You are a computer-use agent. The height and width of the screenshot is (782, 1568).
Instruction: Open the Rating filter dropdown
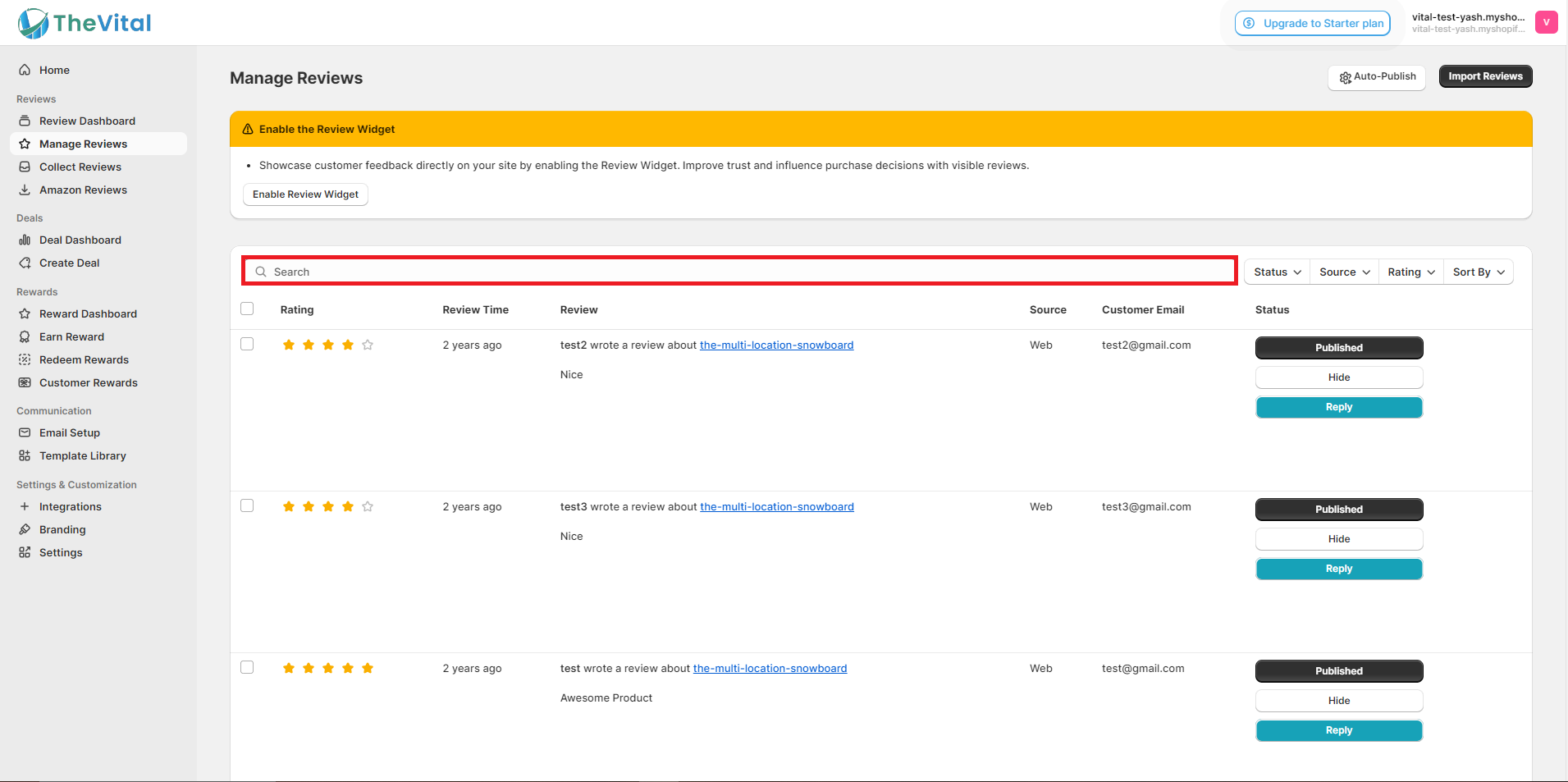1410,272
